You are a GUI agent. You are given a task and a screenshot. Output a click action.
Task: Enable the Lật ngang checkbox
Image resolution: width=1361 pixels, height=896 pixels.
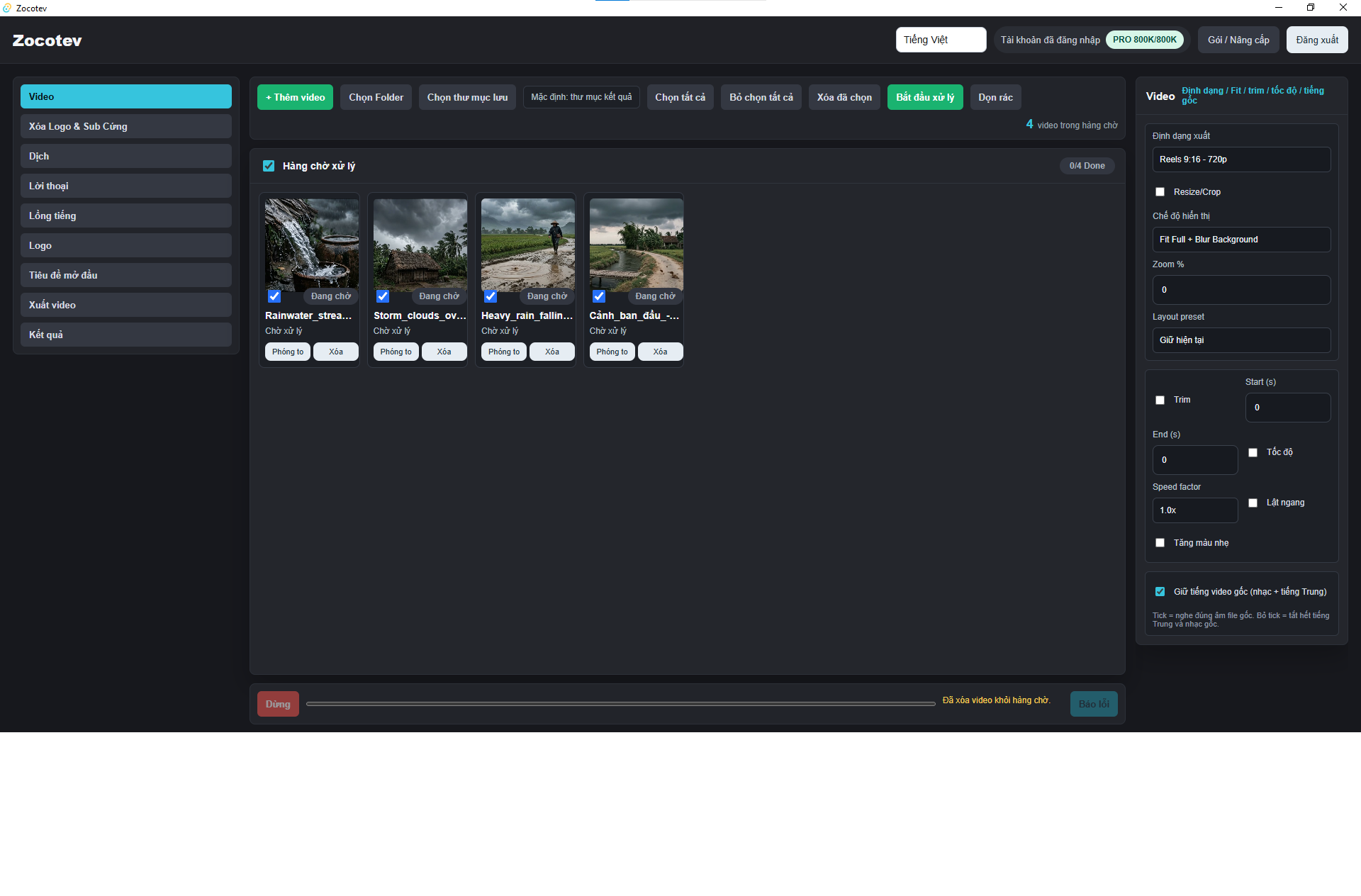(x=1253, y=503)
